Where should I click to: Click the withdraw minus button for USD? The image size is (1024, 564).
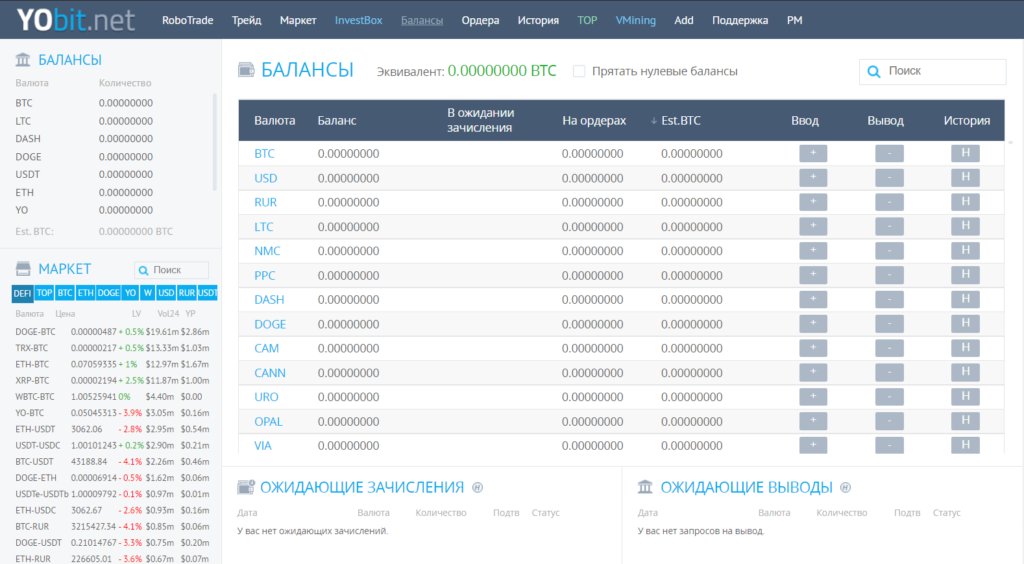tap(889, 178)
